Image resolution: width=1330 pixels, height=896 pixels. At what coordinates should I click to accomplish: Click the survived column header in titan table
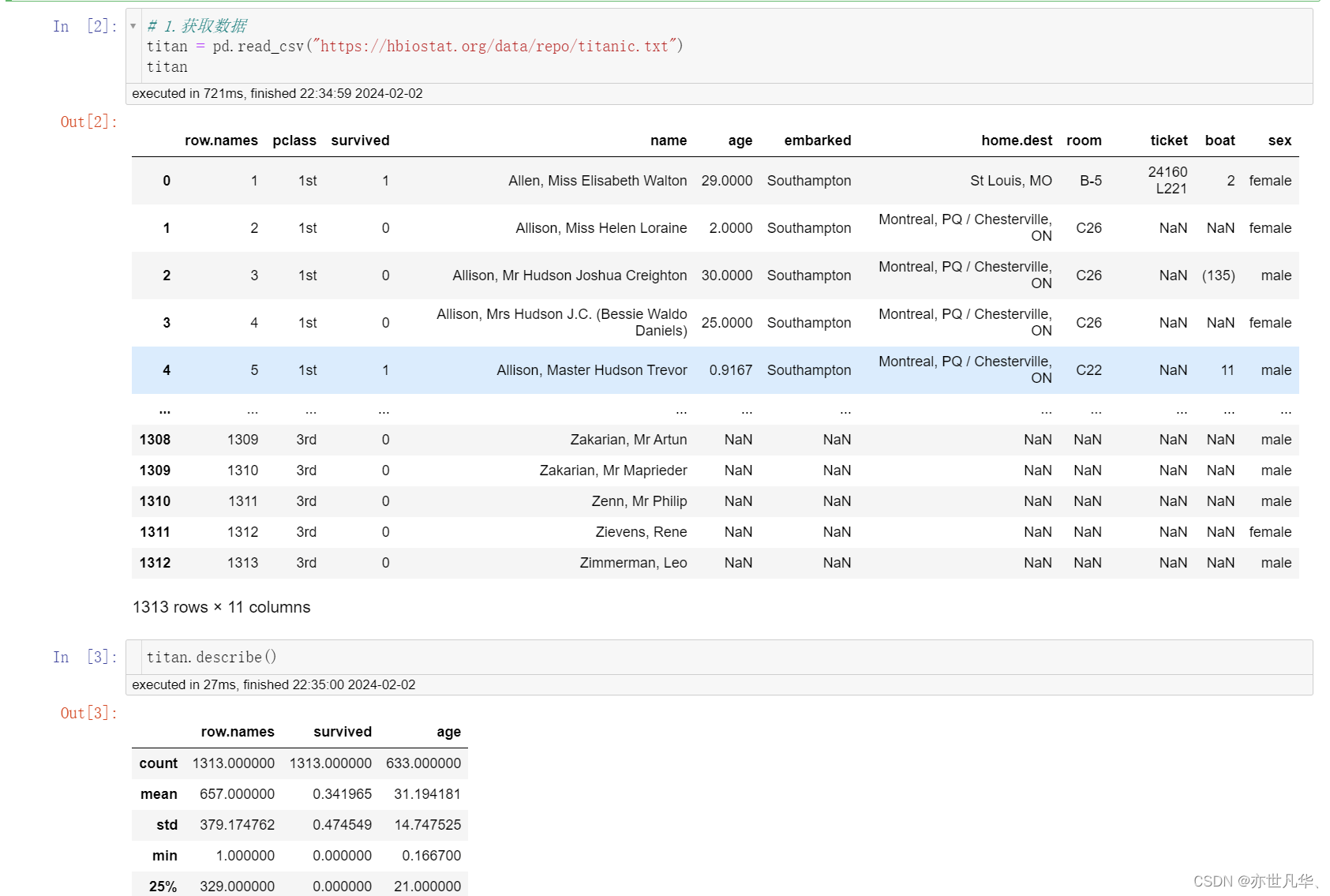click(360, 141)
